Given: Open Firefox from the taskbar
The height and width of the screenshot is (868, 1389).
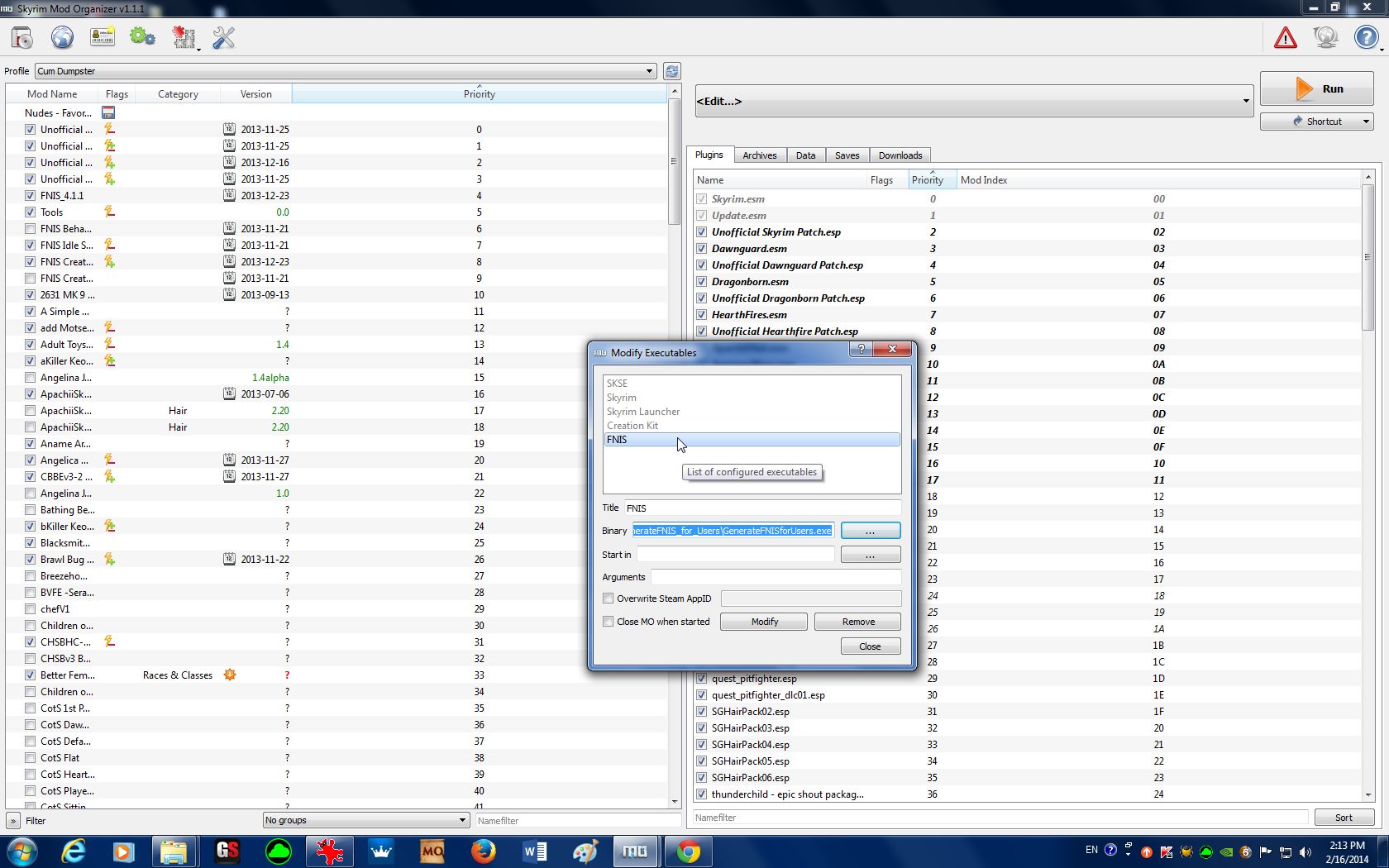Looking at the screenshot, I should 483,851.
